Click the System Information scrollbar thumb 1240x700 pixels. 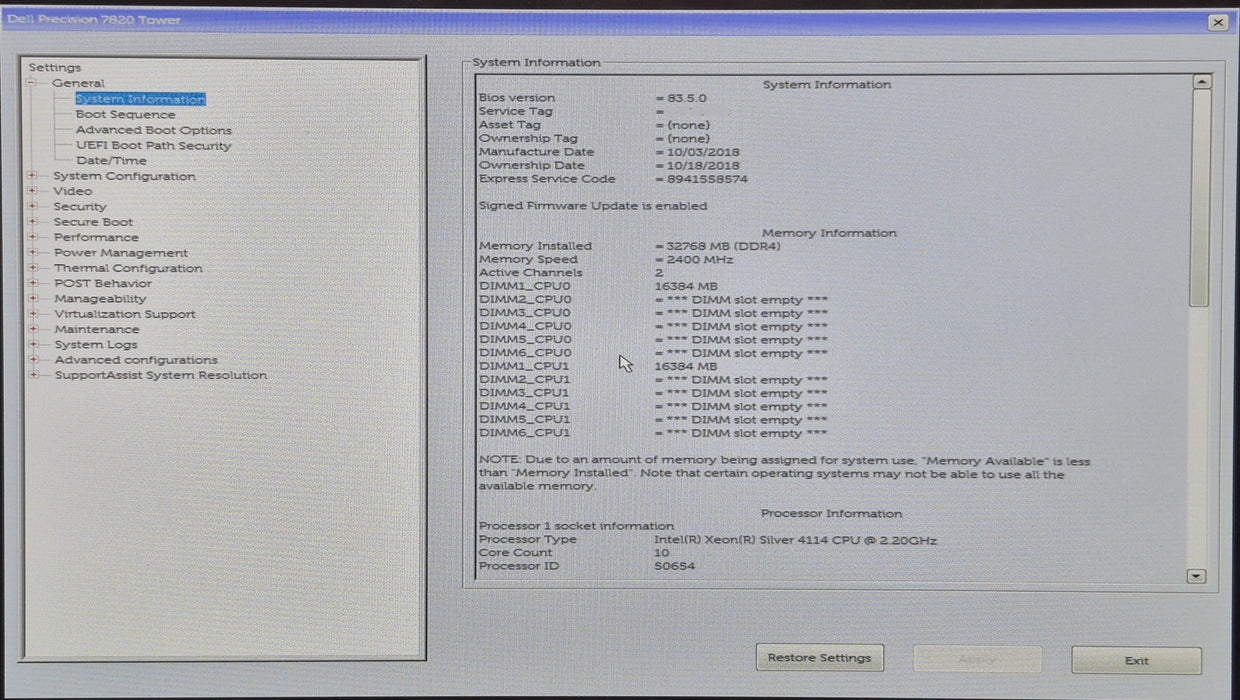pos(1200,198)
